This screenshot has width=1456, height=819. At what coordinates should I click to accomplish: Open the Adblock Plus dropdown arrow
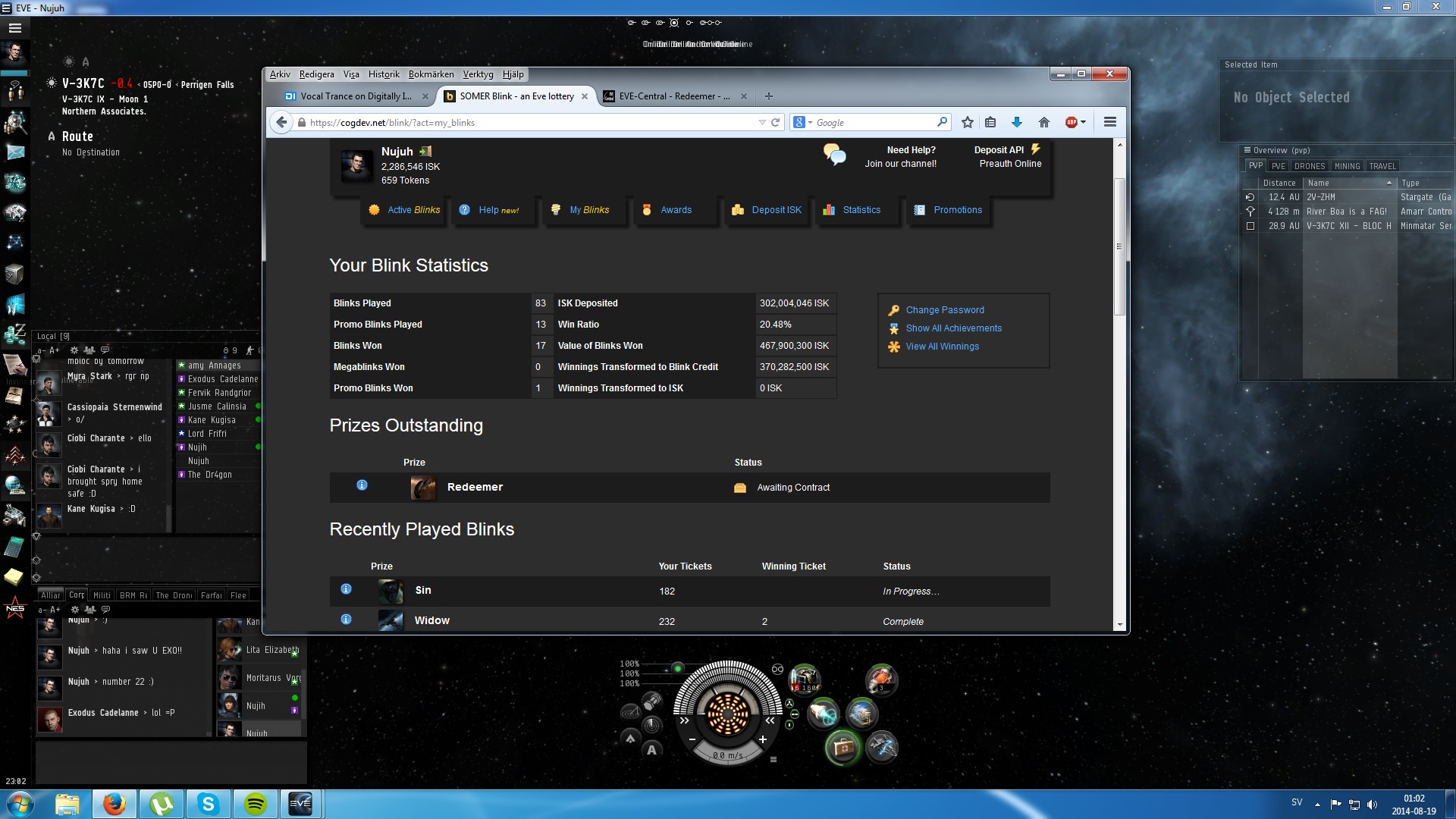[1083, 122]
